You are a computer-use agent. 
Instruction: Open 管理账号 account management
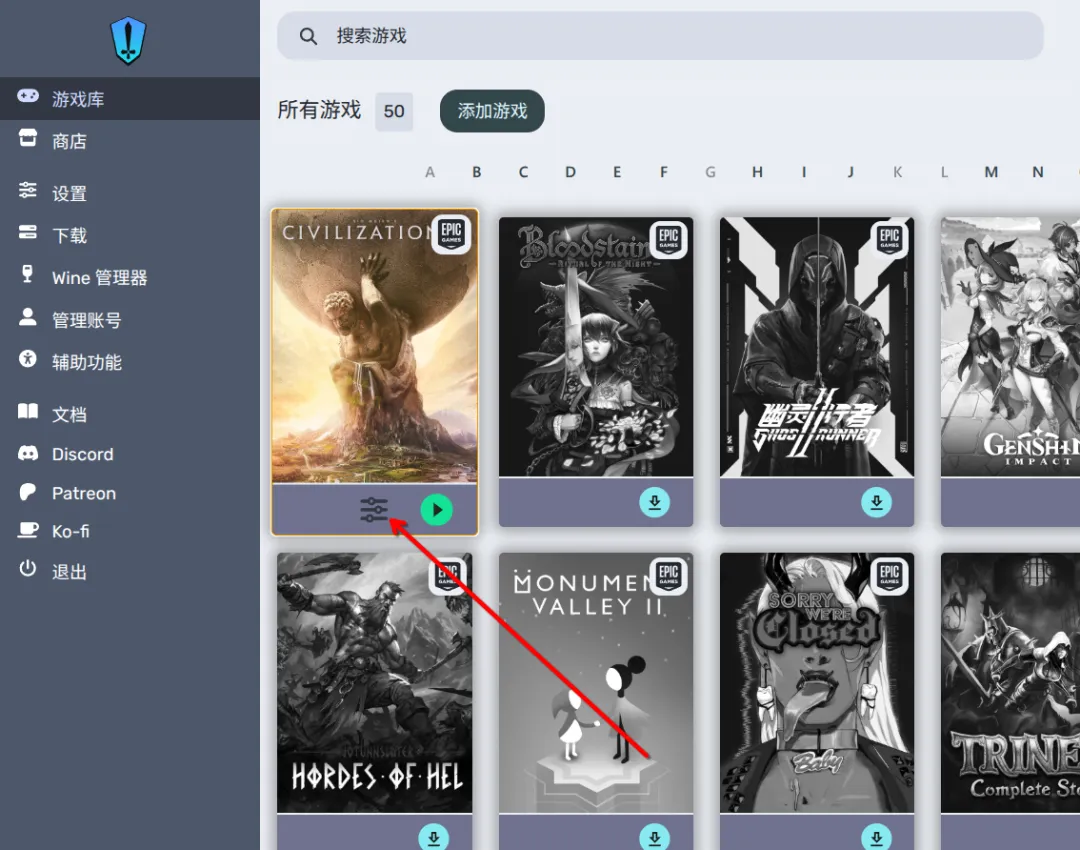click(129, 320)
